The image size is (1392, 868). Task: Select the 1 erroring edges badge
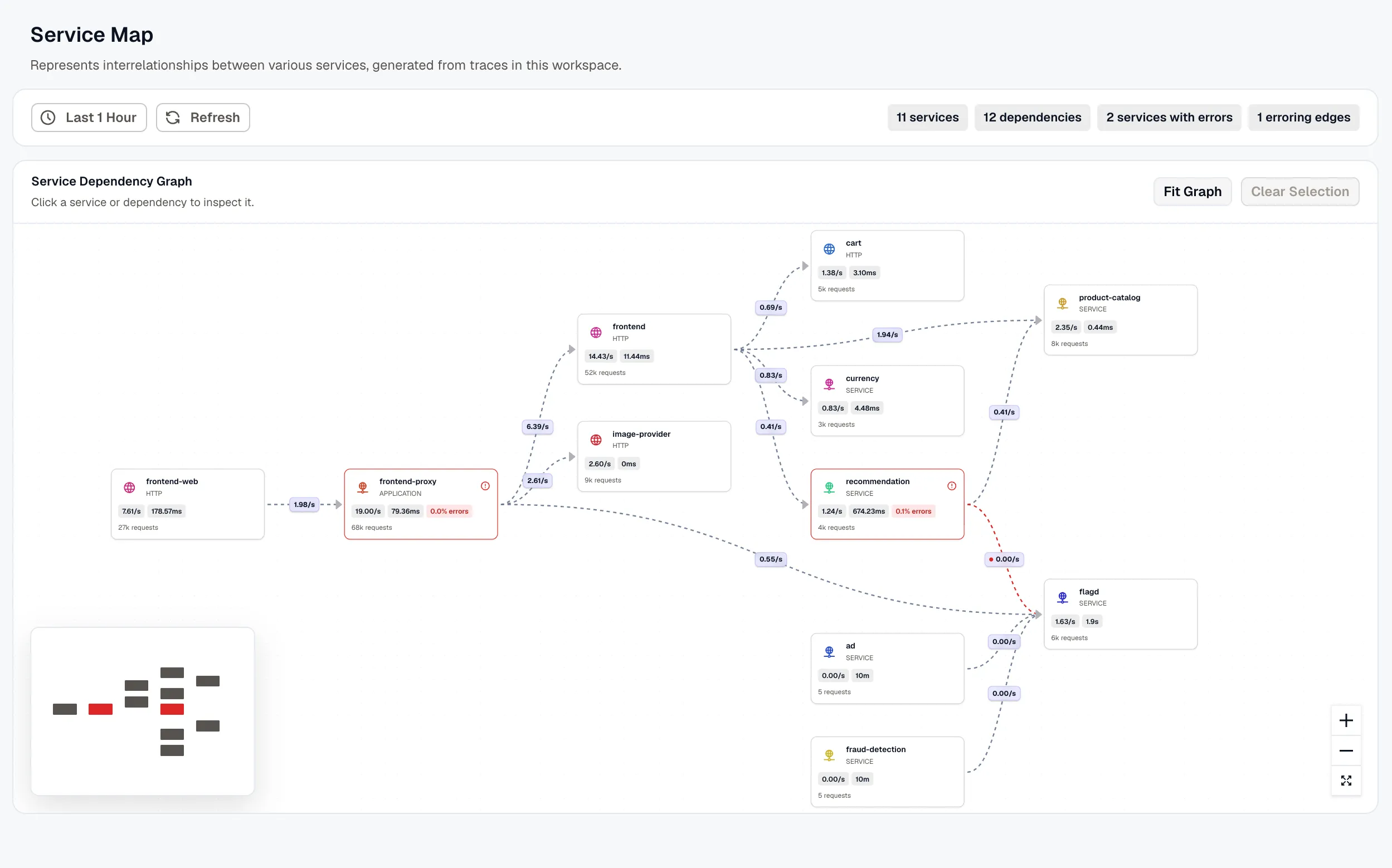[x=1303, y=118]
